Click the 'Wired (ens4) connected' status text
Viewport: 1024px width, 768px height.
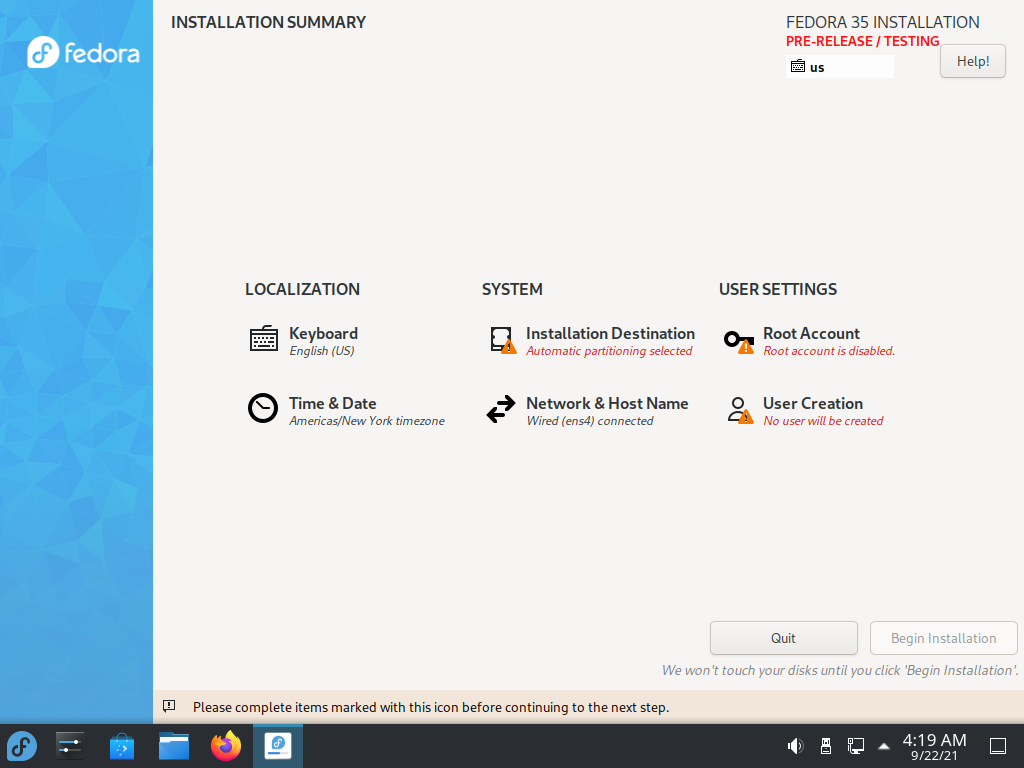pyautogui.click(x=590, y=421)
